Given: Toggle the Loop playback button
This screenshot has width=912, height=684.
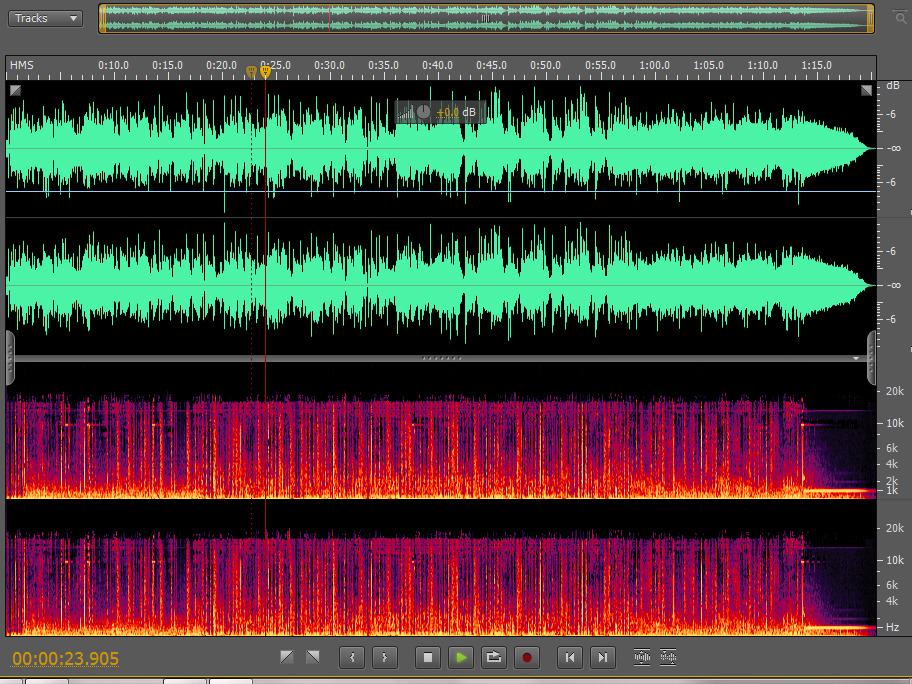Looking at the screenshot, I should pos(494,657).
